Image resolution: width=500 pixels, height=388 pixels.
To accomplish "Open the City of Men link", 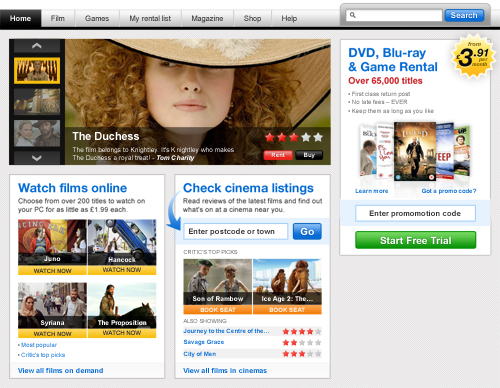I will pos(200,354).
